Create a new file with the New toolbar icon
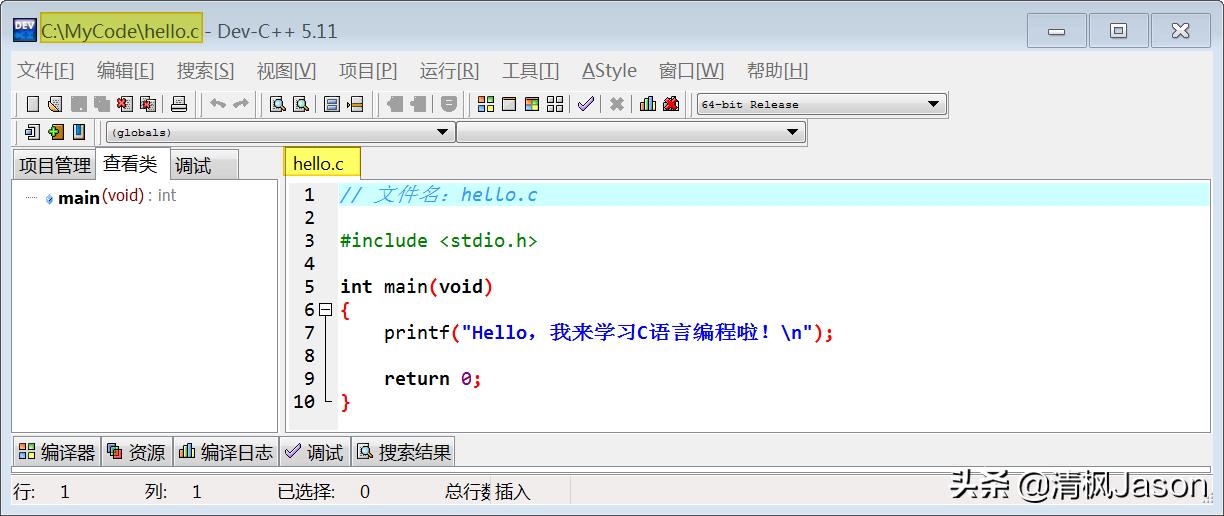Screen dimensions: 1224x516 point(33,104)
